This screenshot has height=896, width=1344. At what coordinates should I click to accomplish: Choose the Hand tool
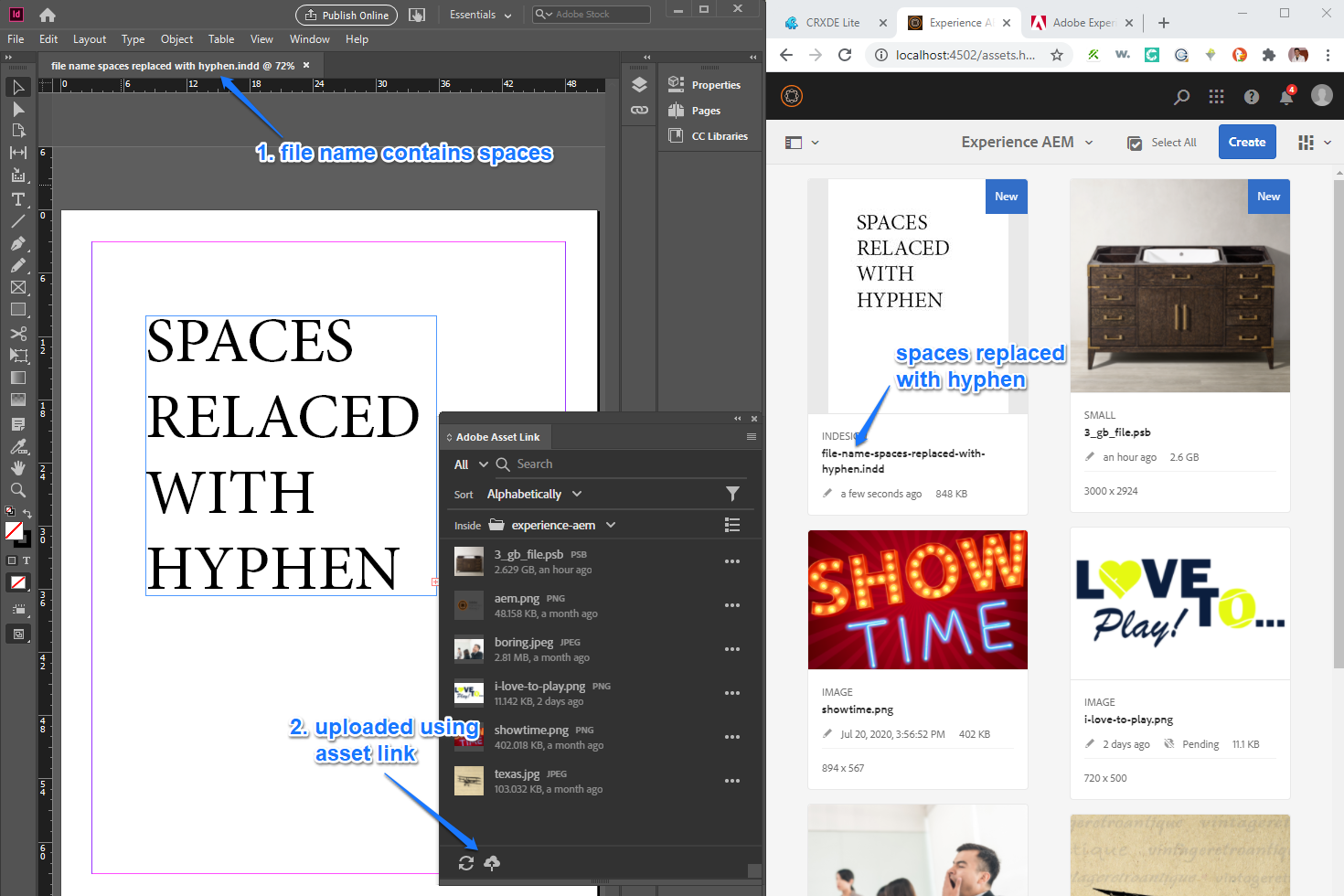pyautogui.click(x=17, y=467)
